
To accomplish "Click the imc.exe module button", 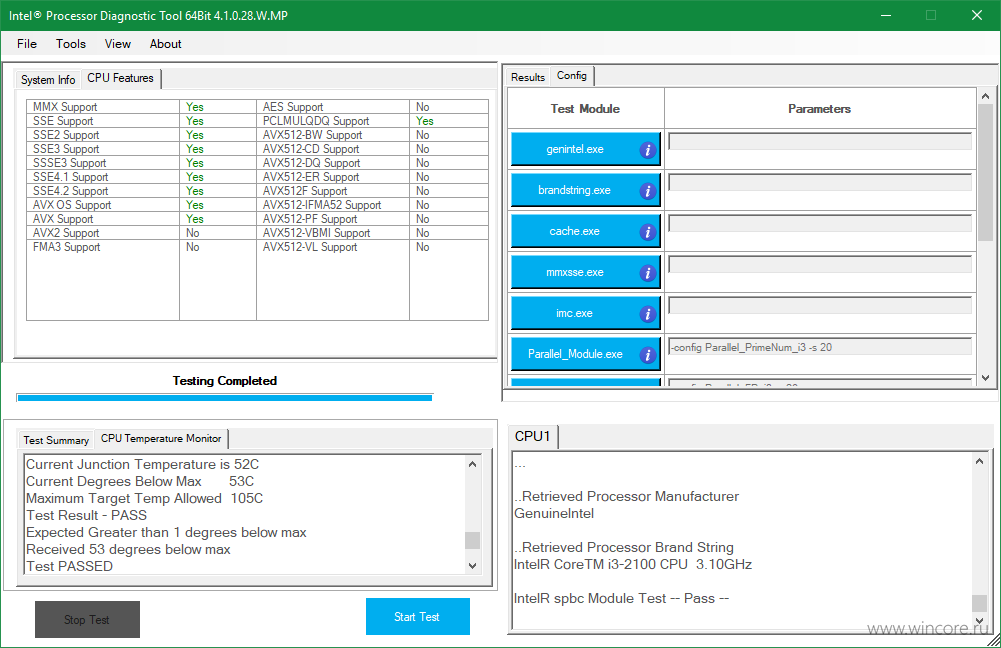I will point(585,313).
